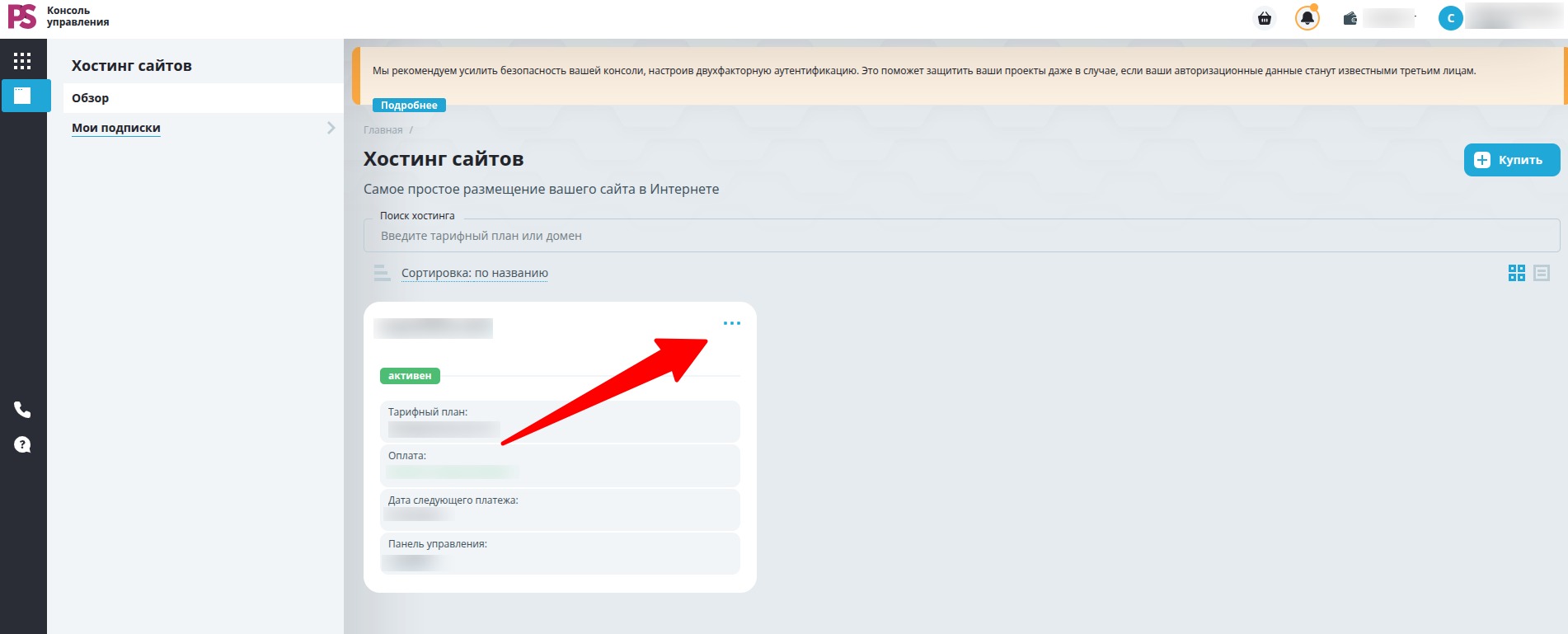Click the phone contact icon
Screen dimensions: 1568x634
coord(22,410)
